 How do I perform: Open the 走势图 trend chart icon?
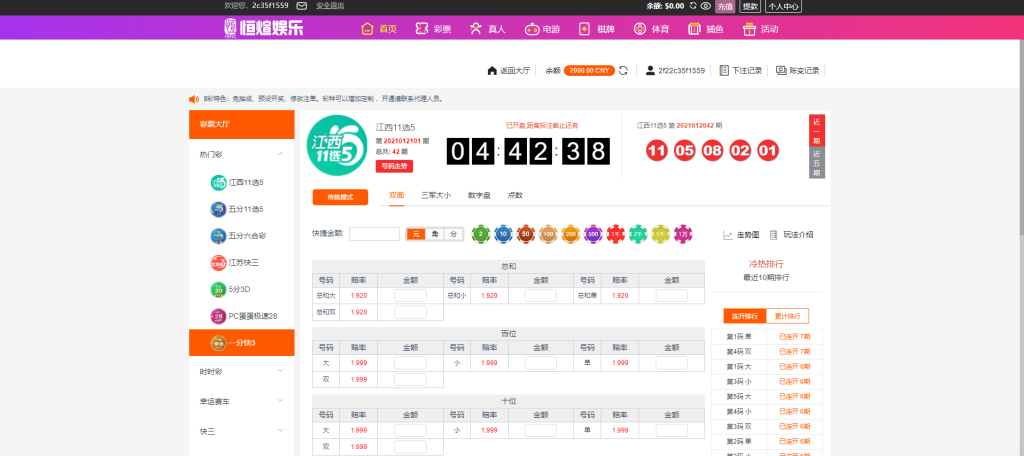tap(728, 234)
